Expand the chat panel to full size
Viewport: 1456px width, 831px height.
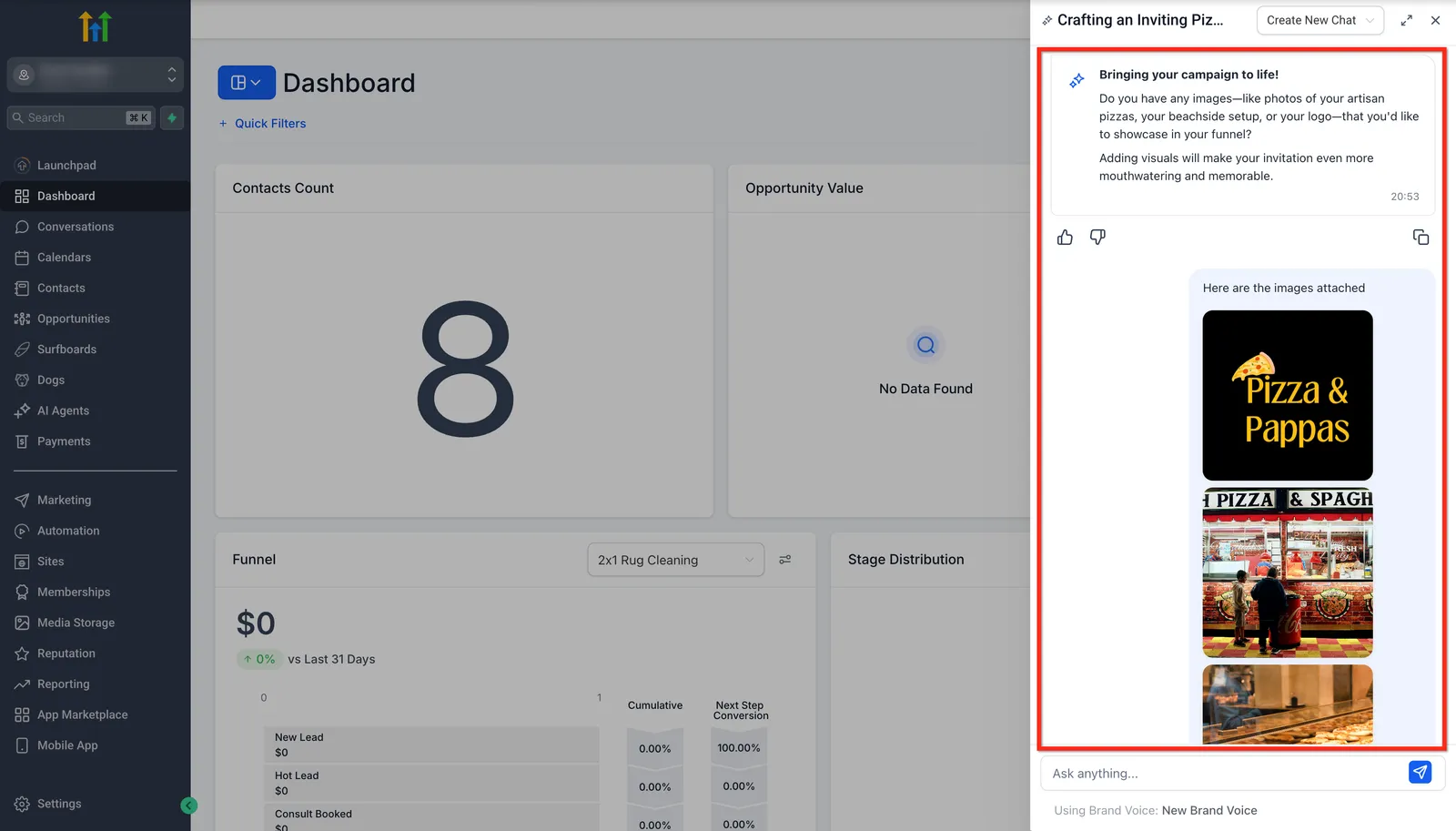tap(1406, 20)
